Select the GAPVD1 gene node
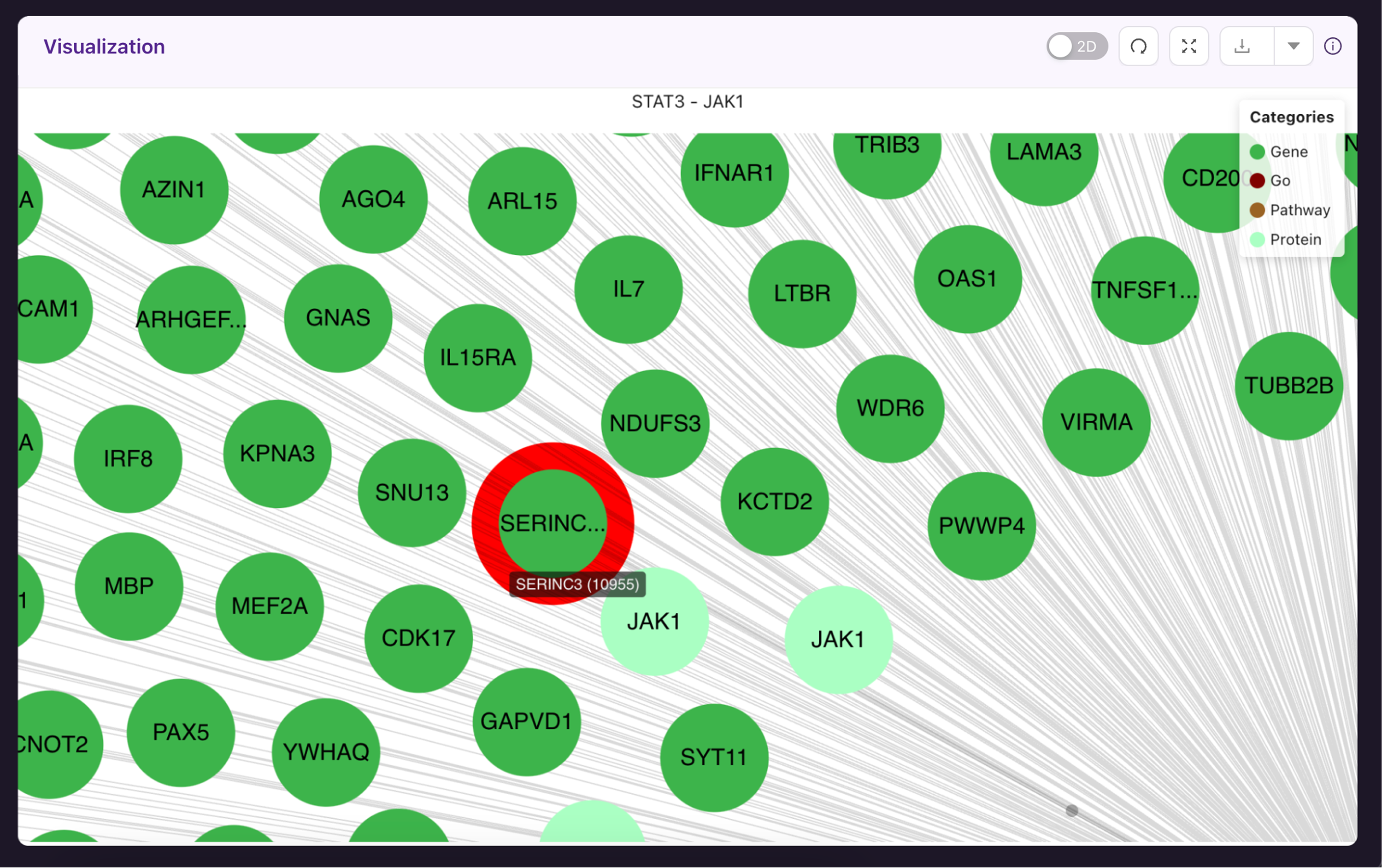Screen dimensions: 1382x868 click(526, 722)
